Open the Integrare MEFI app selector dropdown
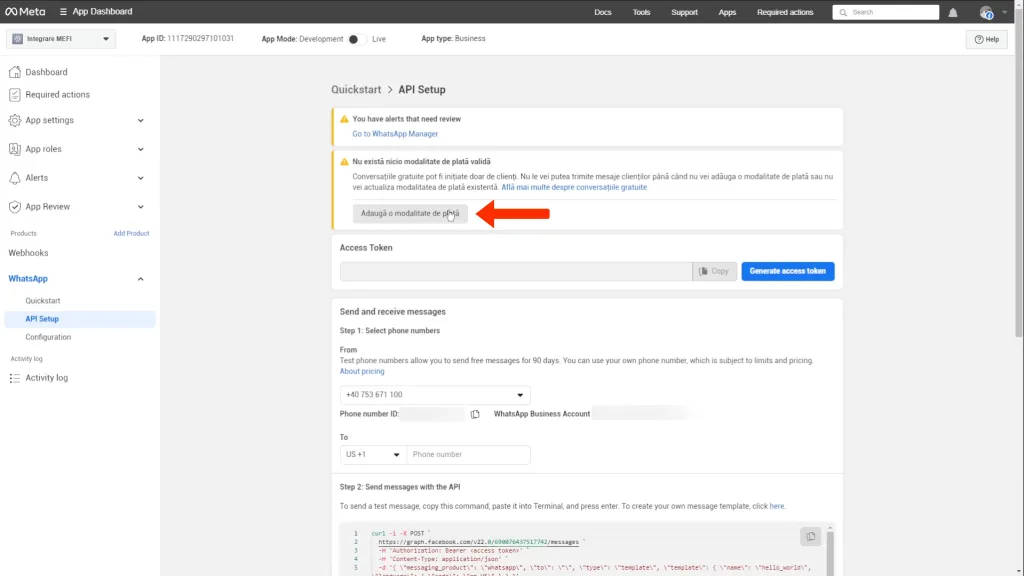Image resolution: width=1024 pixels, height=576 pixels. 61,39
